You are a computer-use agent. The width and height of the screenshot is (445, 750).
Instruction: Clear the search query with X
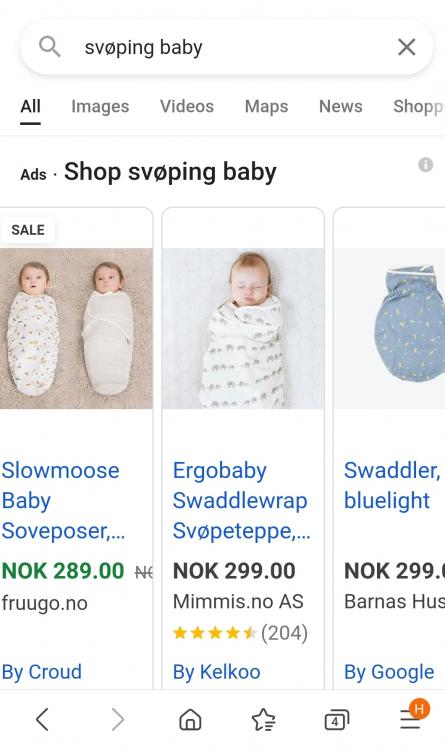pyautogui.click(x=406, y=47)
